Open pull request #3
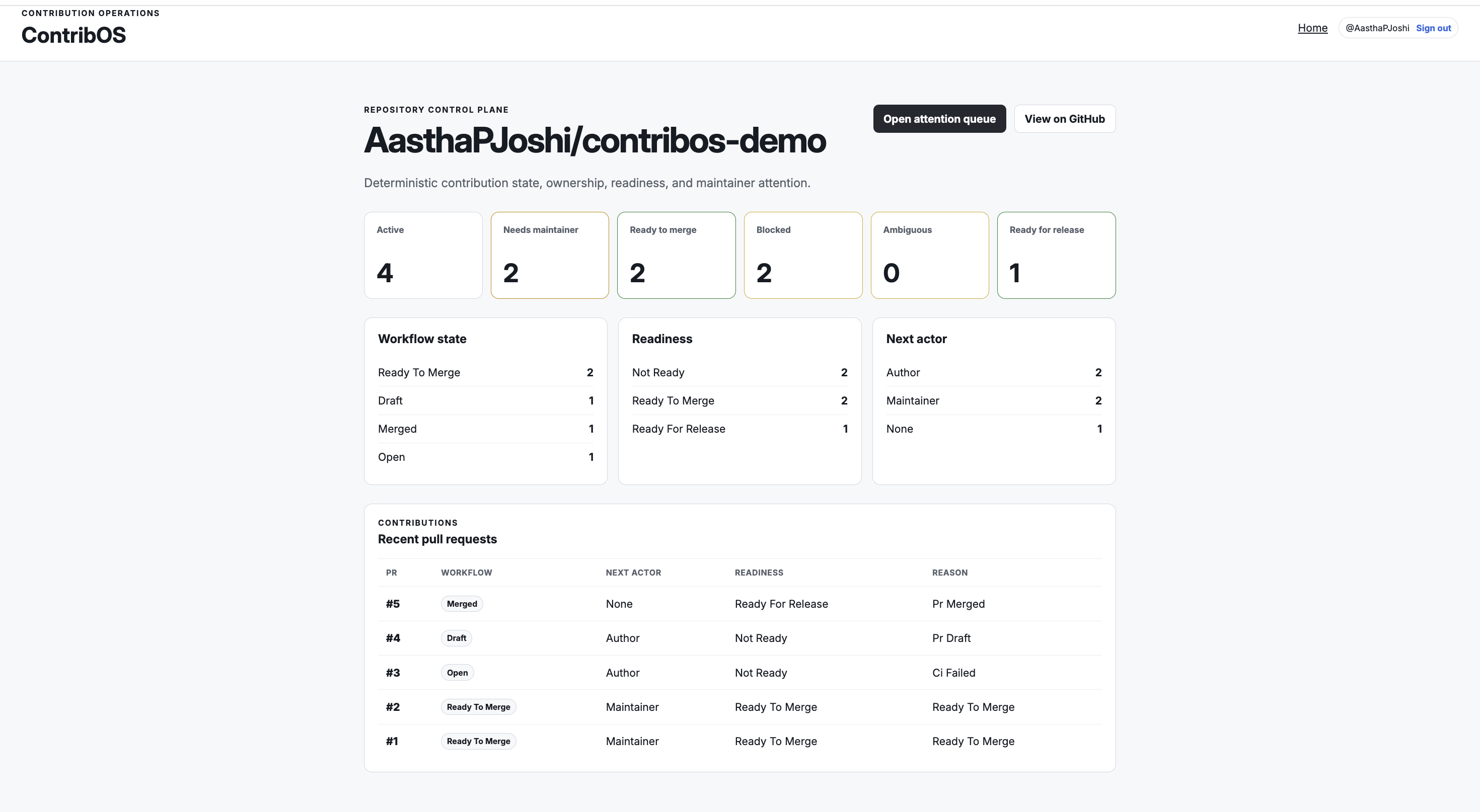Screen dimensions: 1480x812 click(393, 673)
